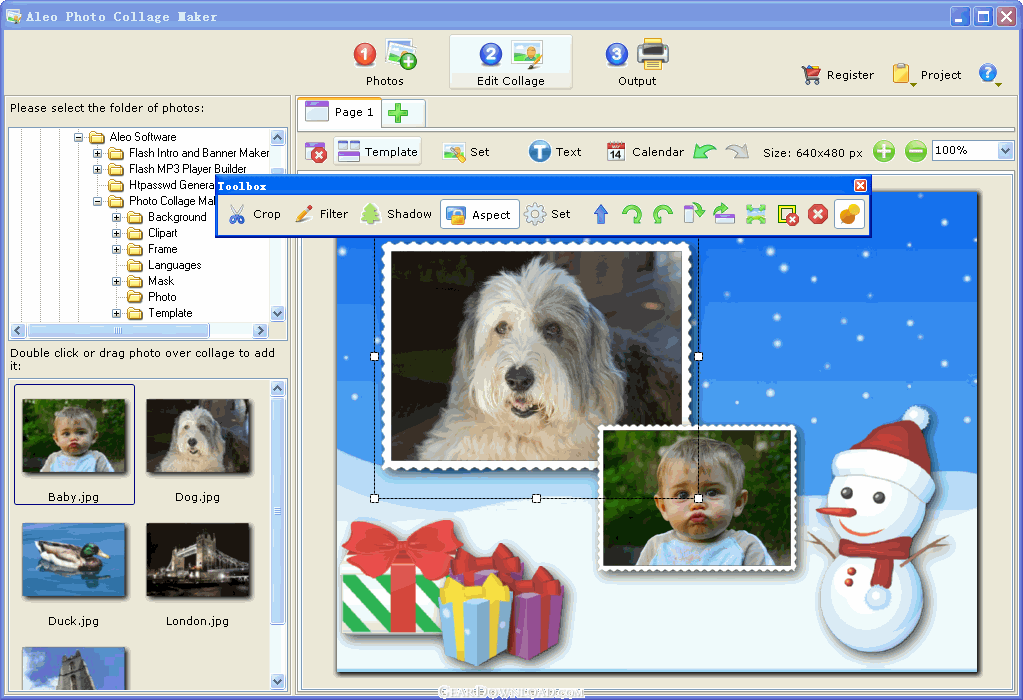Image resolution: width=1023 pixels, height=700 pixels.
Task: Open the Filter pencil tool
Action: tap(321, 214)
